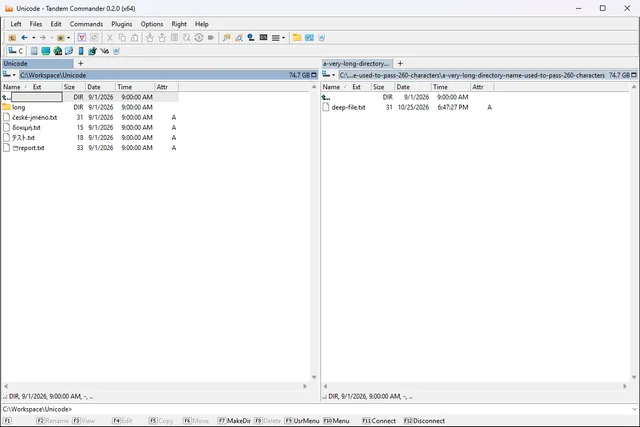Click the circular refresh icon
Image resolution: width=640 pixels, height=427 pixels.
click(199, 38)
